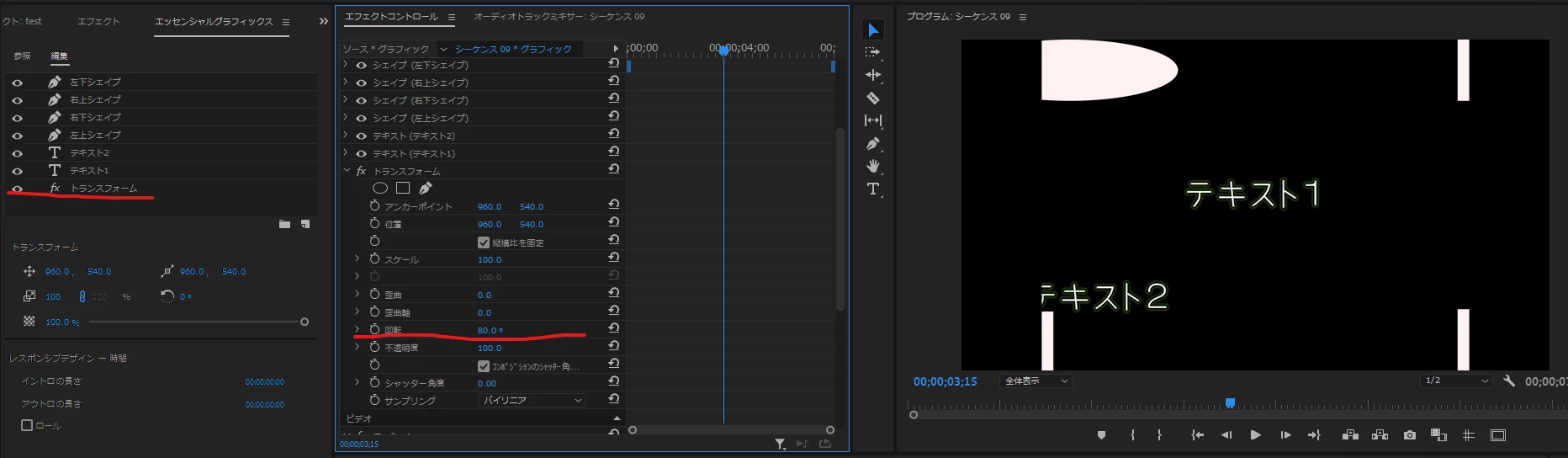
Task: Collapse the トランスフォーム effect in Effect Controls
Action: [347, 170]
